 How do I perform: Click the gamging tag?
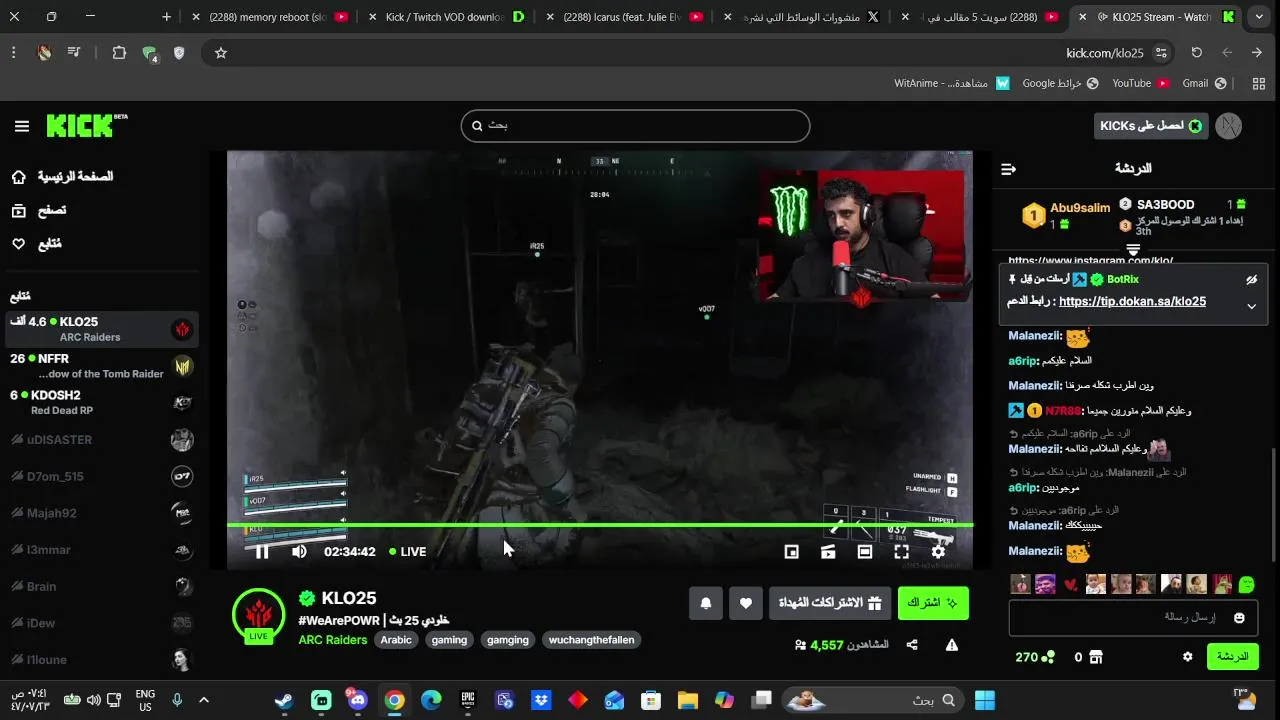pyautogui.click(x=508, y=640)
